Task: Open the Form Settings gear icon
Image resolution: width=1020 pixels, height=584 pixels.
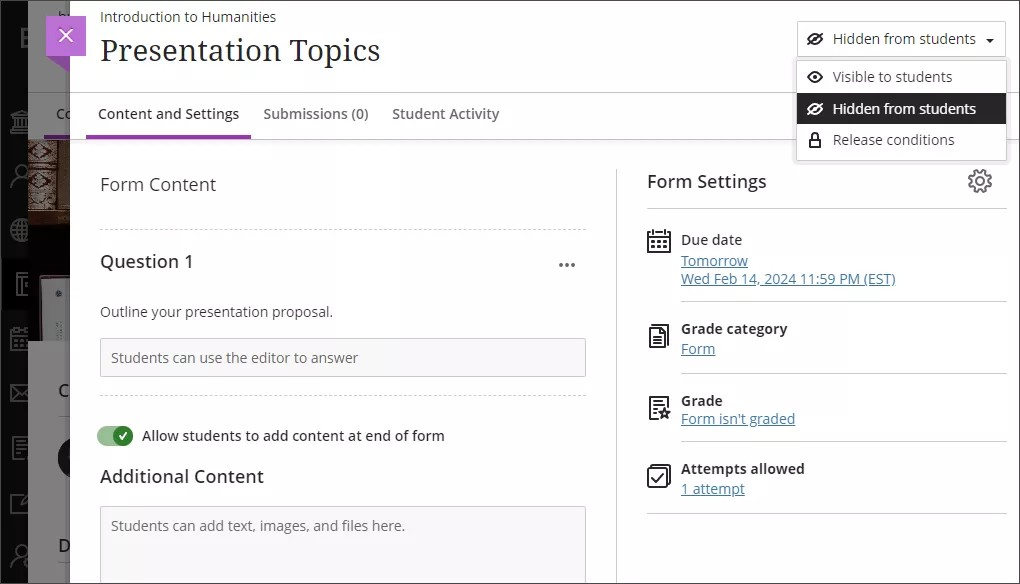Action: tap(980, 181)
